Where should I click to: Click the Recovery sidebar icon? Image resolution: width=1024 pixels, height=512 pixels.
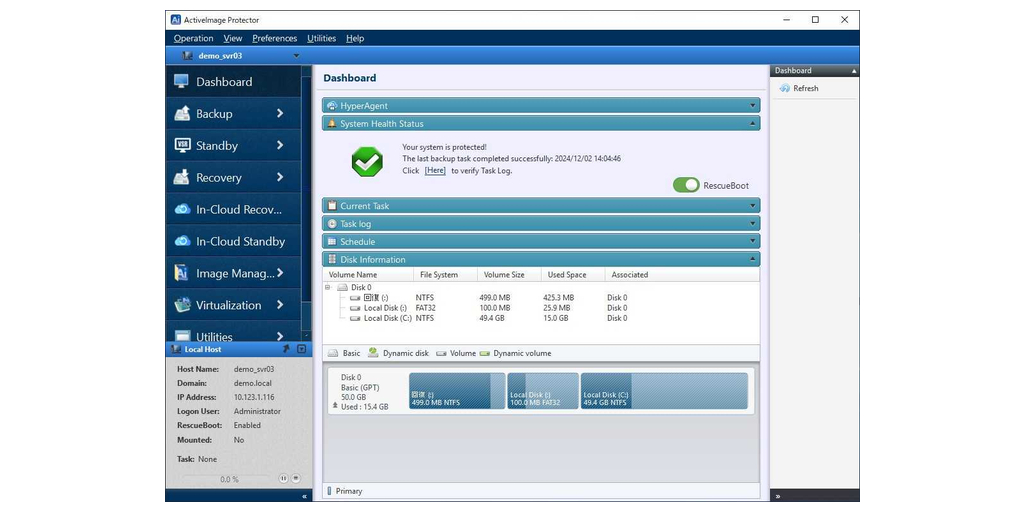click(x=182, y=177)
